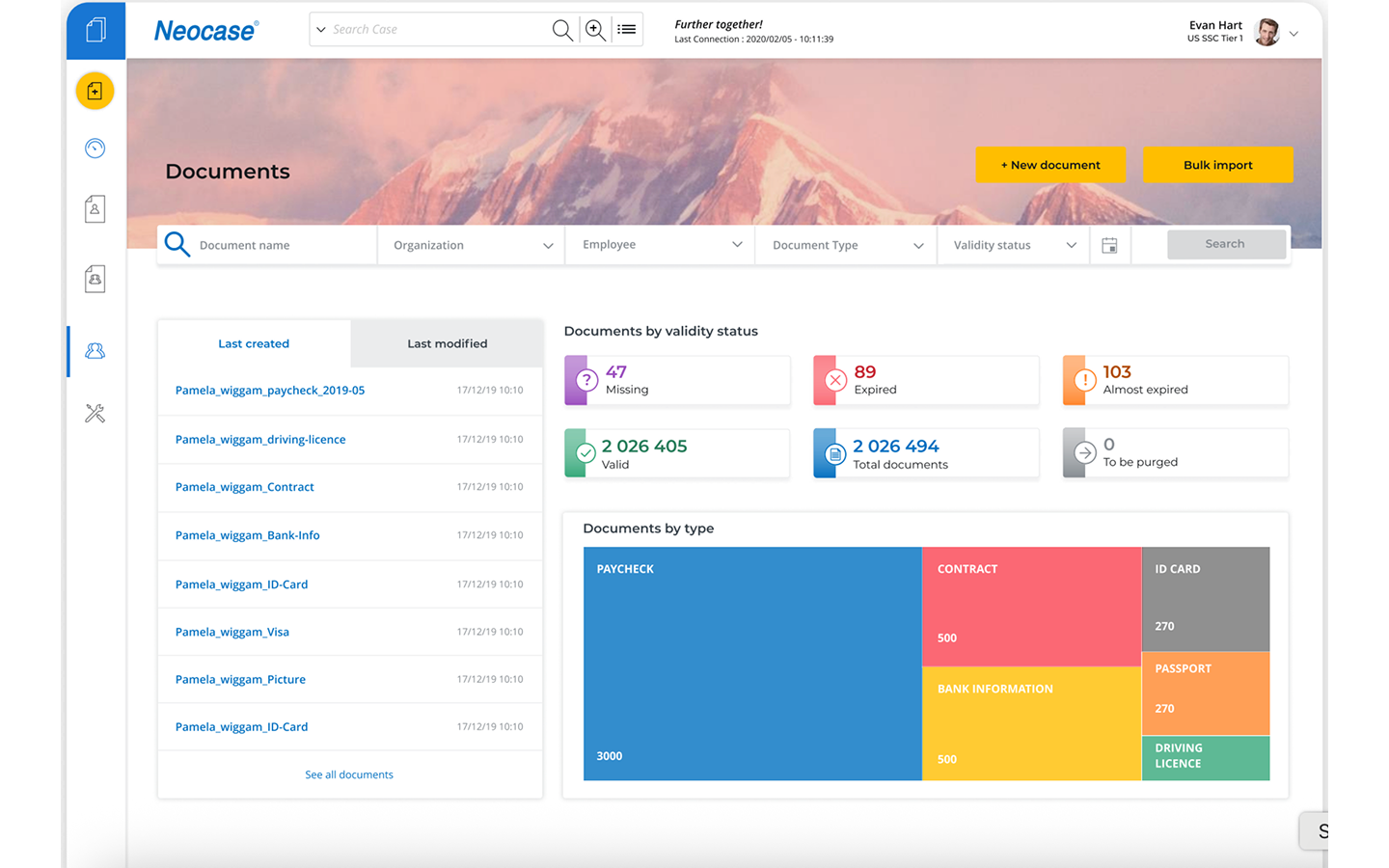Switch to the Last modified tab
This screenshot has width=1389, height=868.
click(447, 343)
